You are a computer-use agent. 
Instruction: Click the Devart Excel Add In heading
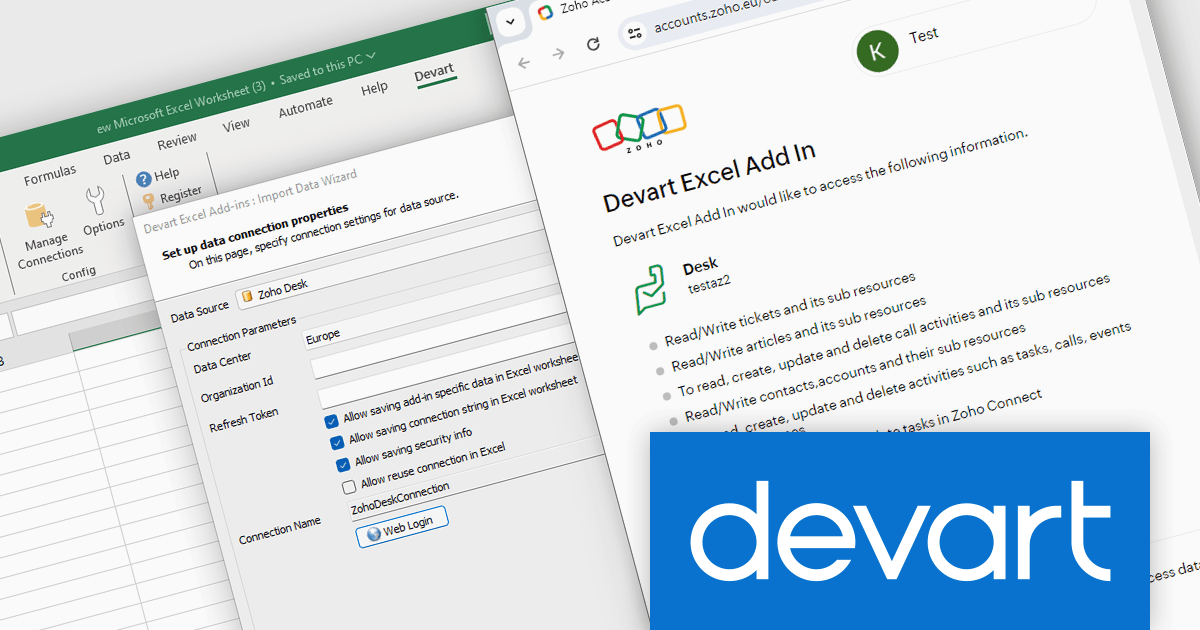[710, 178]
